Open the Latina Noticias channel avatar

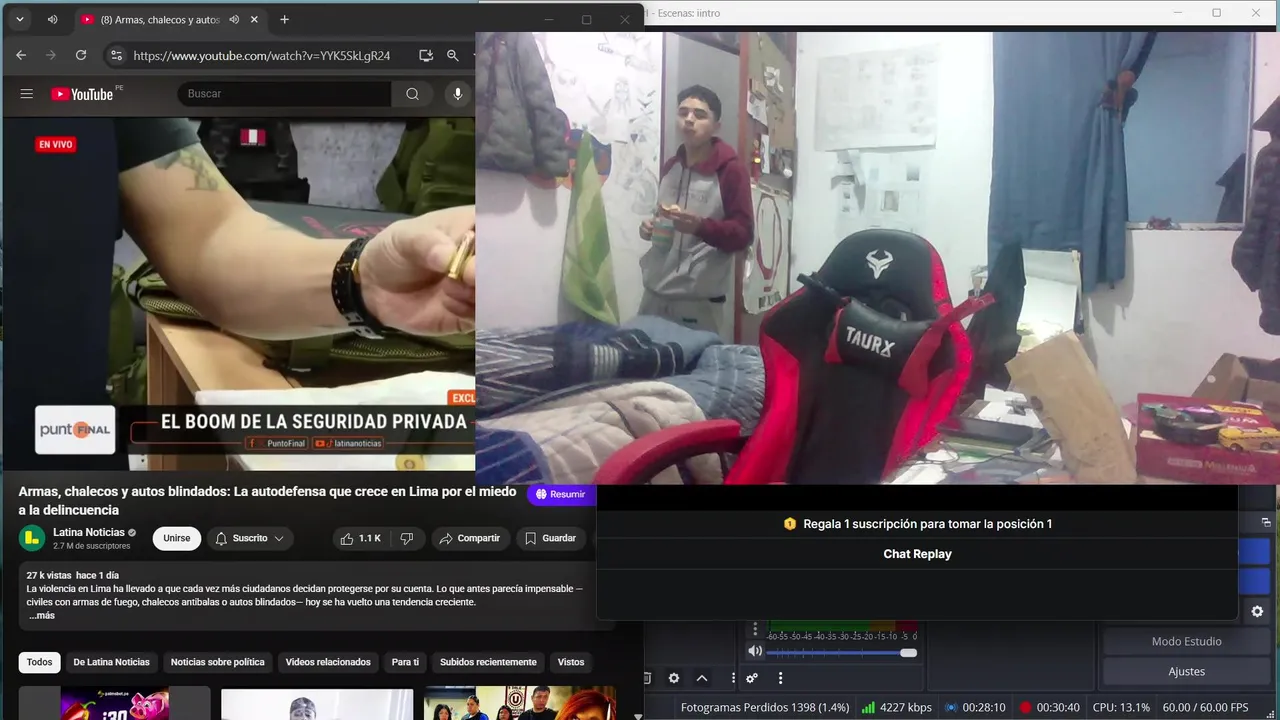32,538
